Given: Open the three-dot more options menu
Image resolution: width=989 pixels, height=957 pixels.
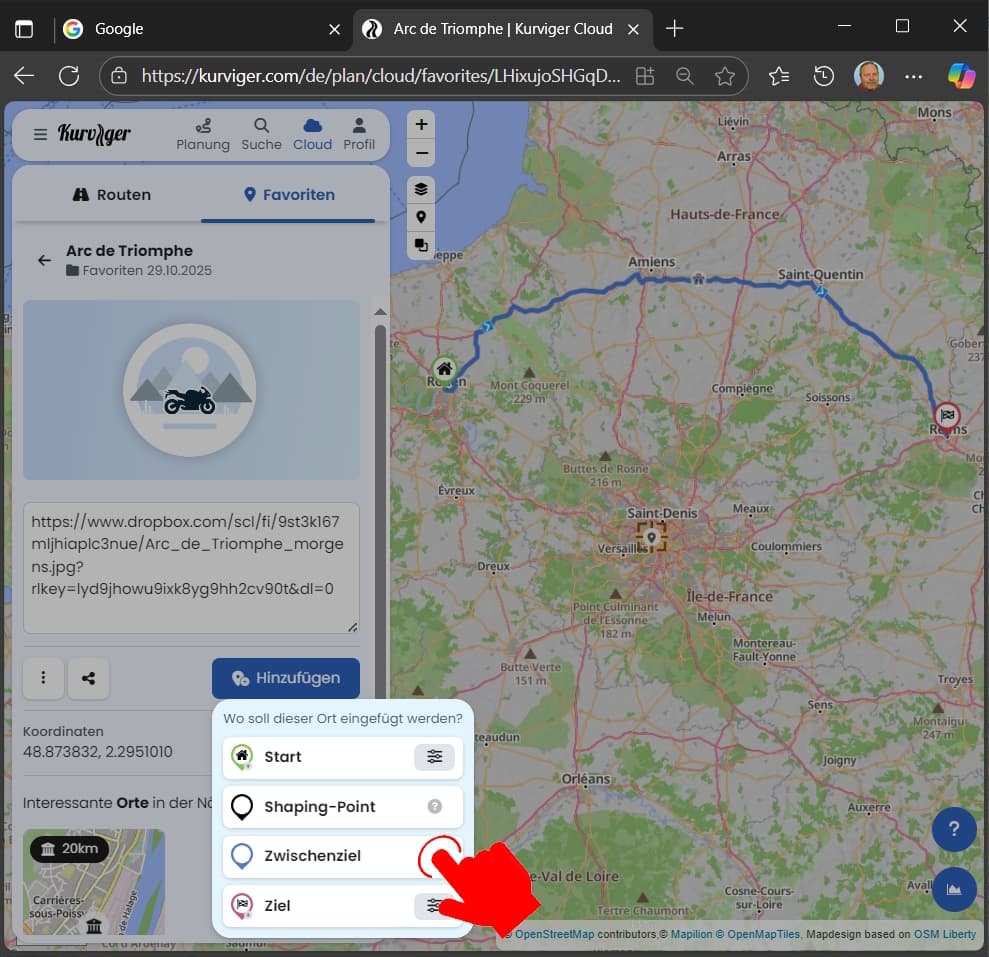Looking at the screenshot, I should click(44, 678).
